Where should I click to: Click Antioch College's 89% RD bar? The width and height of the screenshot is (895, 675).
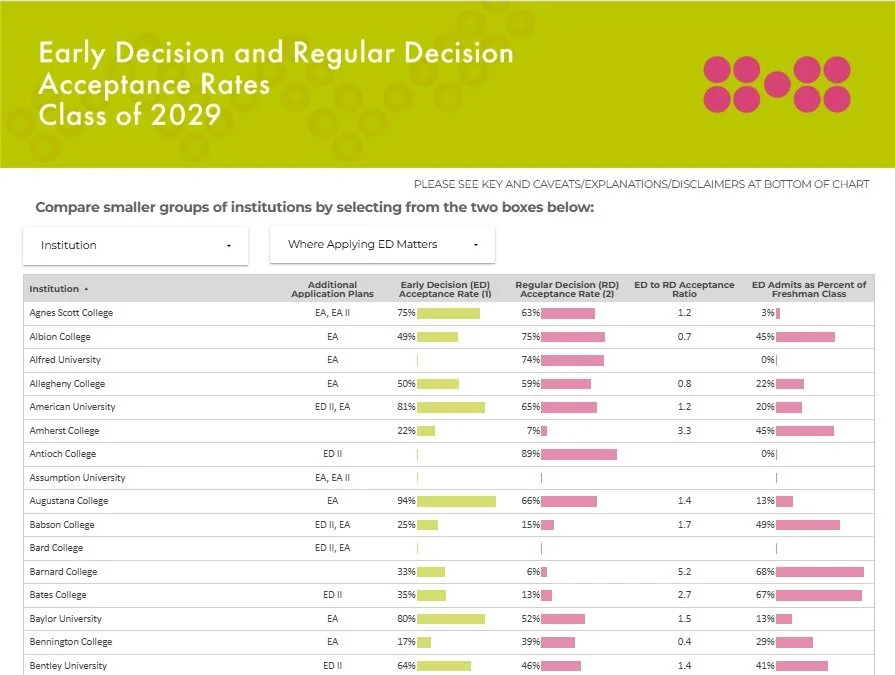[x=579, y=454]
